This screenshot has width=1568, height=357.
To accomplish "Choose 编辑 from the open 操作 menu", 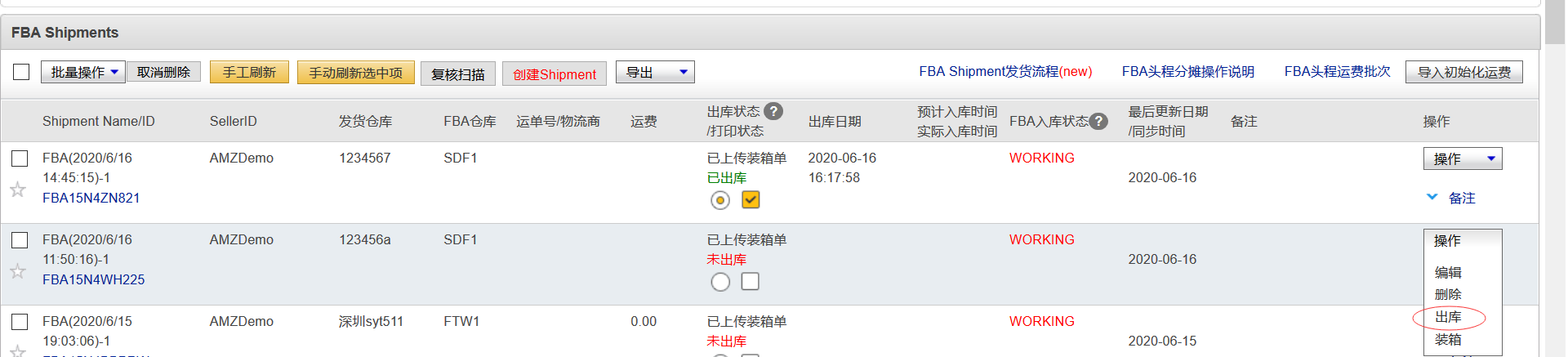I will (1449, 273).
